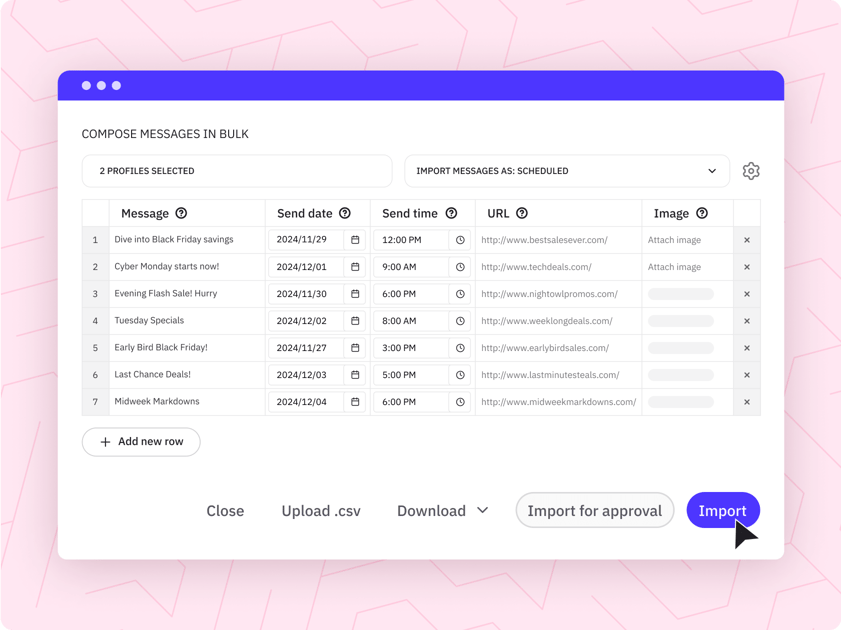Click URL http://www.lastminutesteals.com/
This screenshot has height=630, width=841.
550,375
